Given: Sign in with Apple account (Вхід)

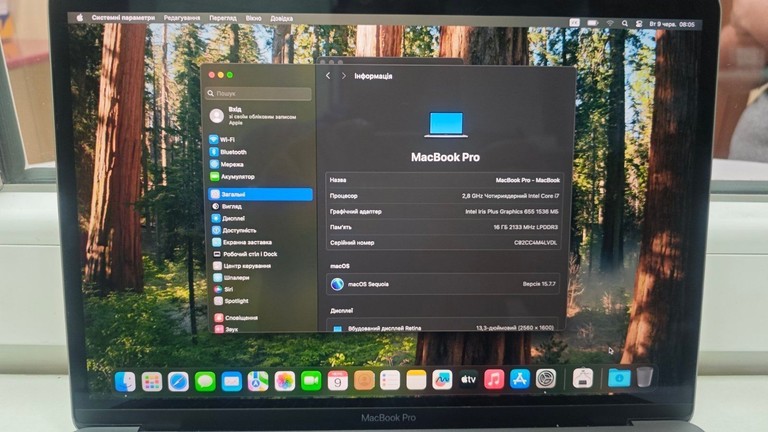Looking at the screenshot, I should (x=253, y=116).
